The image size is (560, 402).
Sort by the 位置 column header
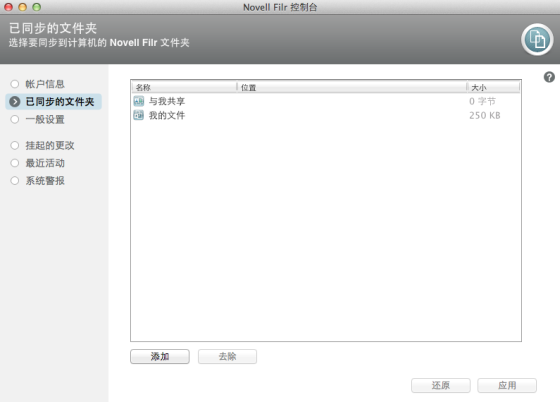tap(352, 87)
